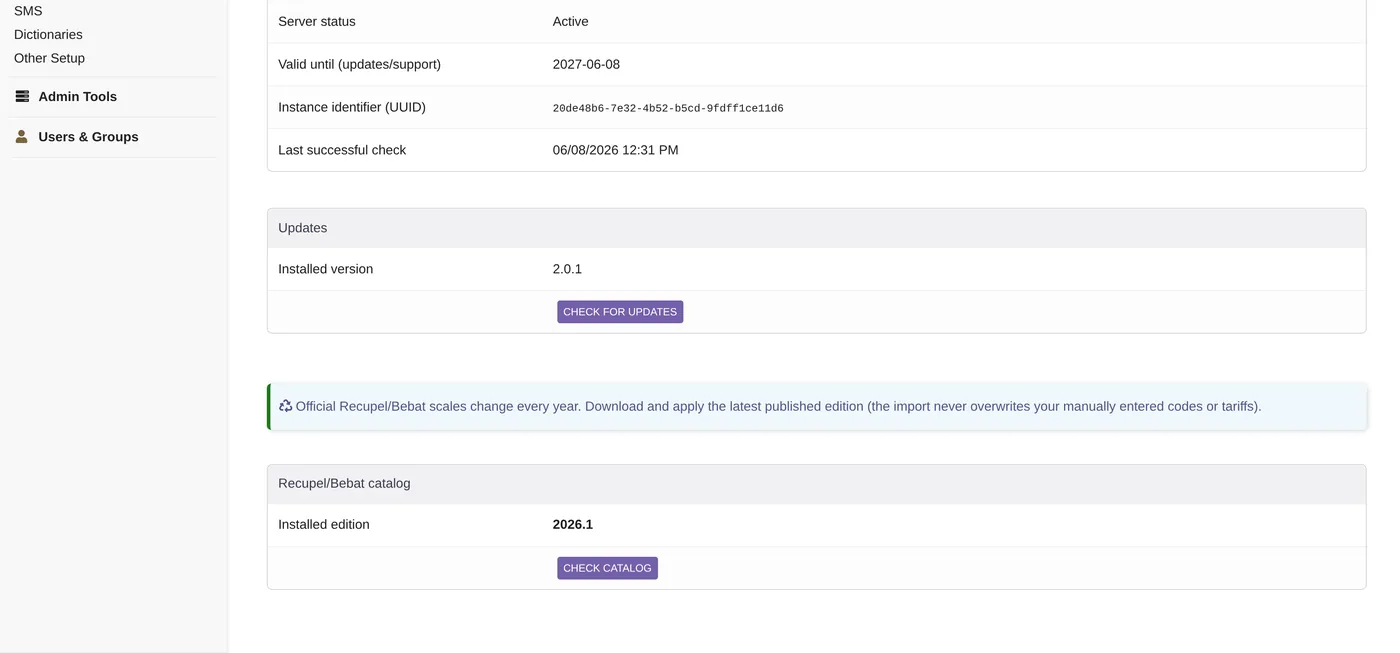Click the Users & Groups person icon
The image size is (1400, 653).
[x=21, y=137]
